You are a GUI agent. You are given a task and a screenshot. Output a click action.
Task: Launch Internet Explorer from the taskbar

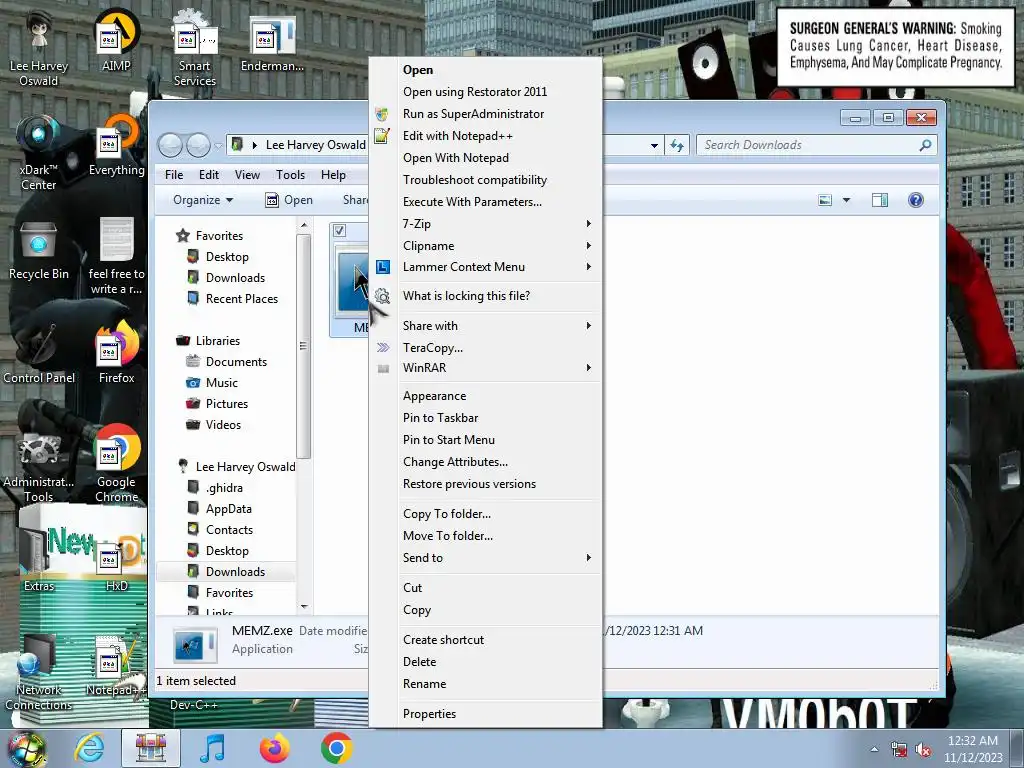89,748
